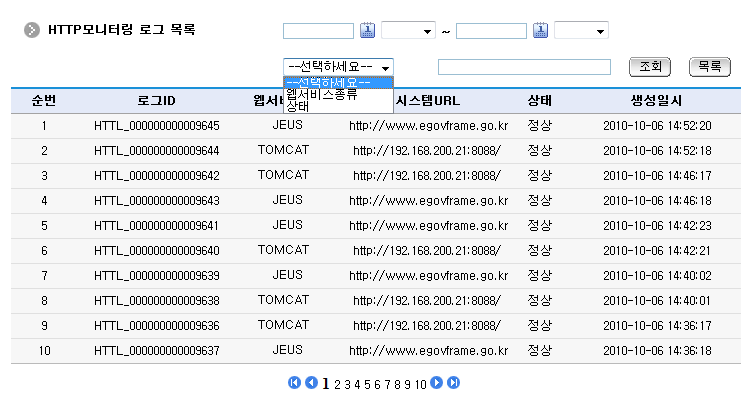Open log HTTL_000000000009639
This screenshot has width=751, height=396.
157,276
